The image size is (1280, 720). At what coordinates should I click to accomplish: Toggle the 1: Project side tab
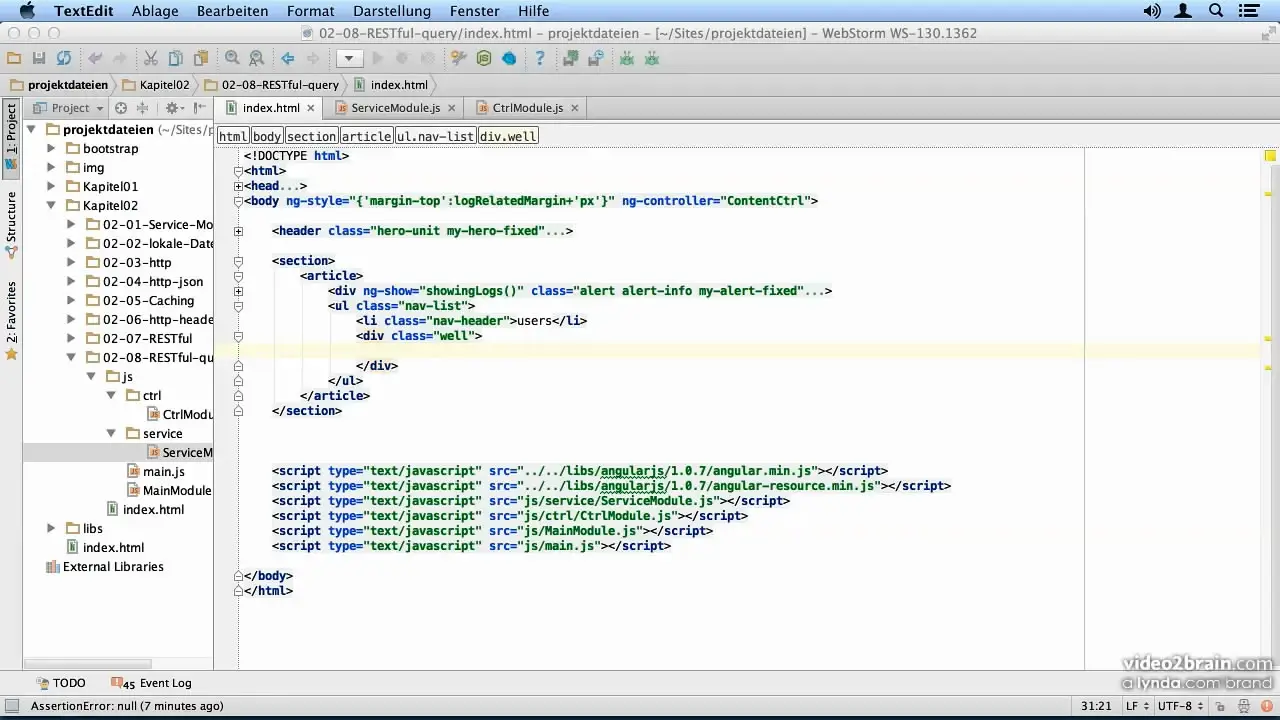(x=11, y=138)
